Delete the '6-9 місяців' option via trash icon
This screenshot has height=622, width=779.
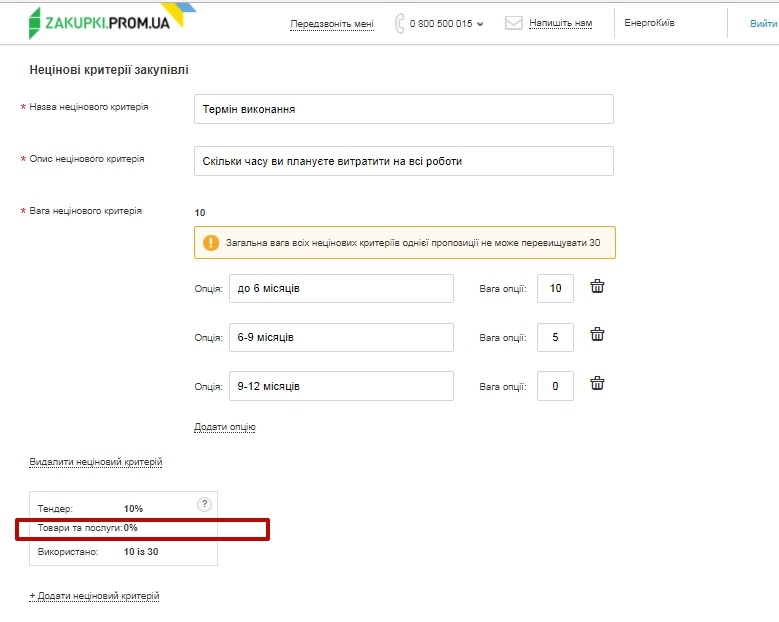597,335
